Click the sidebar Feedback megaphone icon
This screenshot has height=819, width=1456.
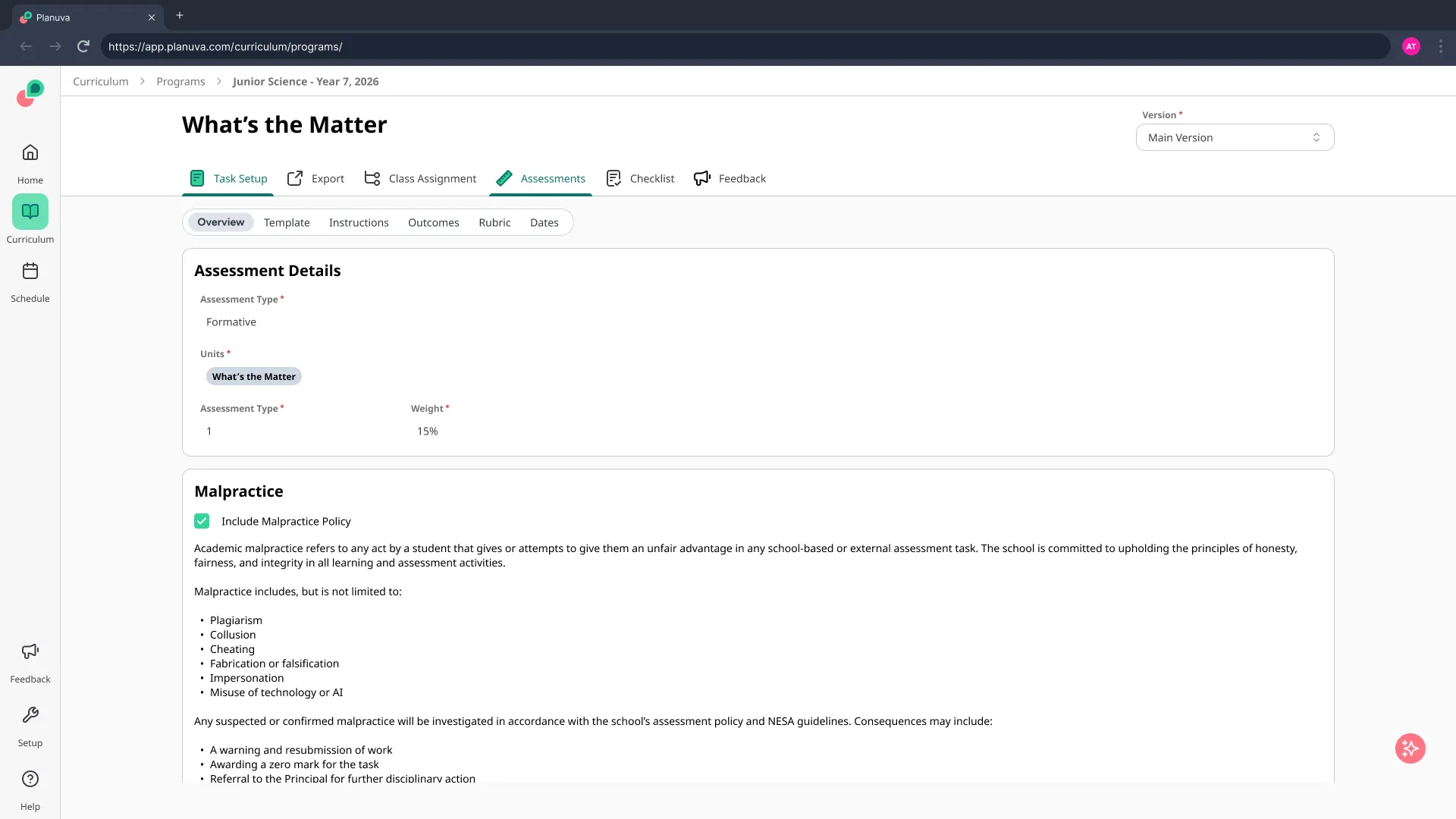click(30, 652)
